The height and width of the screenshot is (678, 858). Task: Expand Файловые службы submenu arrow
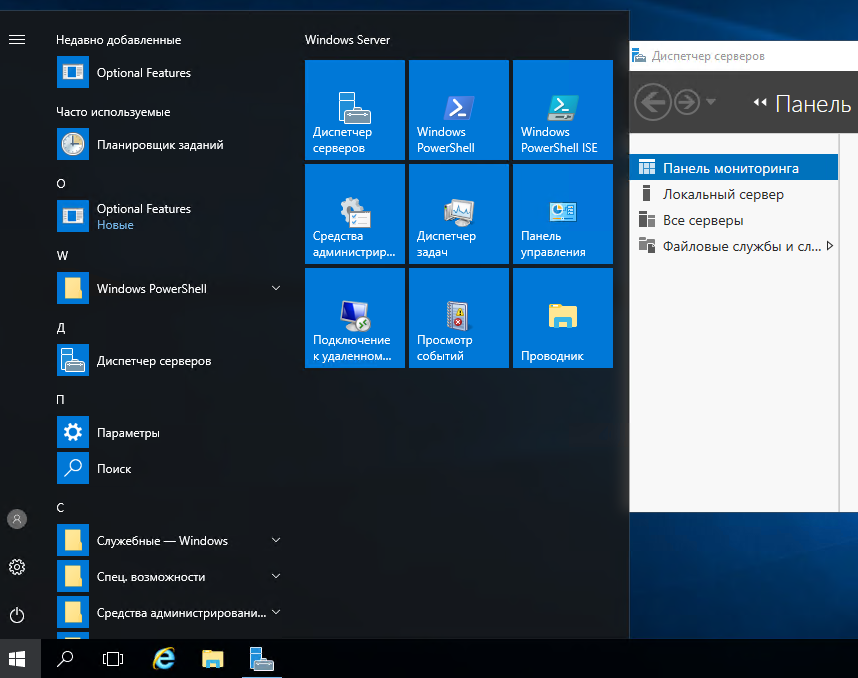coord(830,246)
